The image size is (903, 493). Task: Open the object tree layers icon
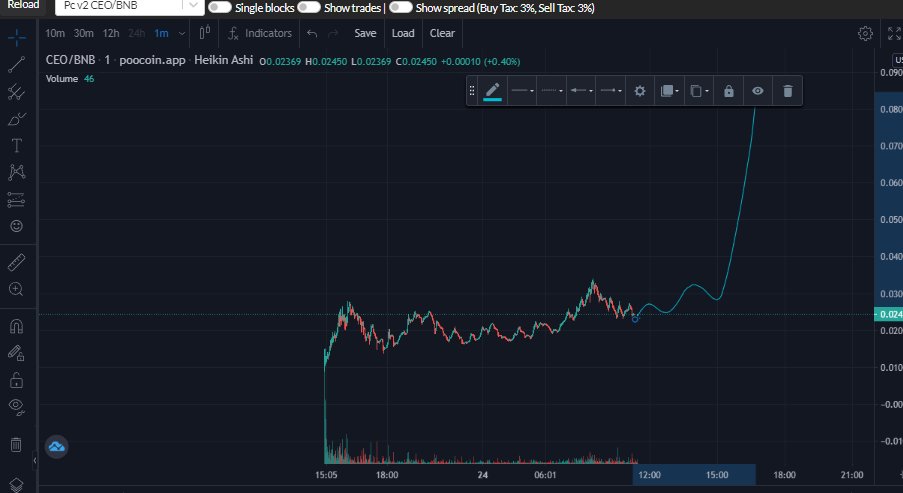click(x=17, y=484)
